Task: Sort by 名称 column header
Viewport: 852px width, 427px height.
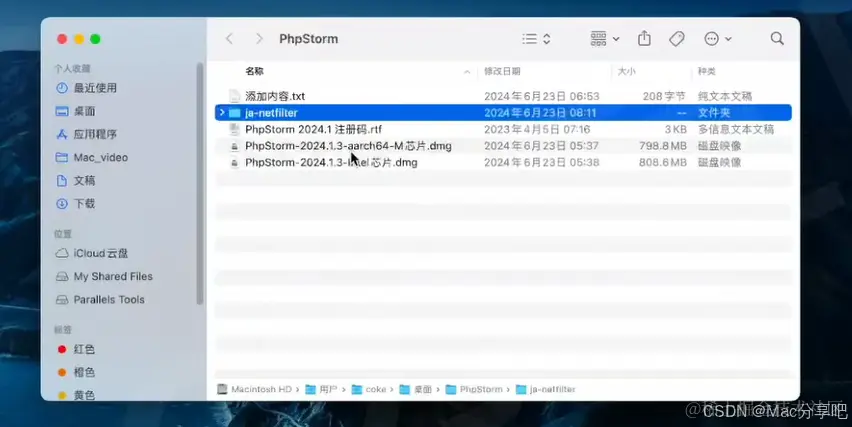Action: (254, 71)
